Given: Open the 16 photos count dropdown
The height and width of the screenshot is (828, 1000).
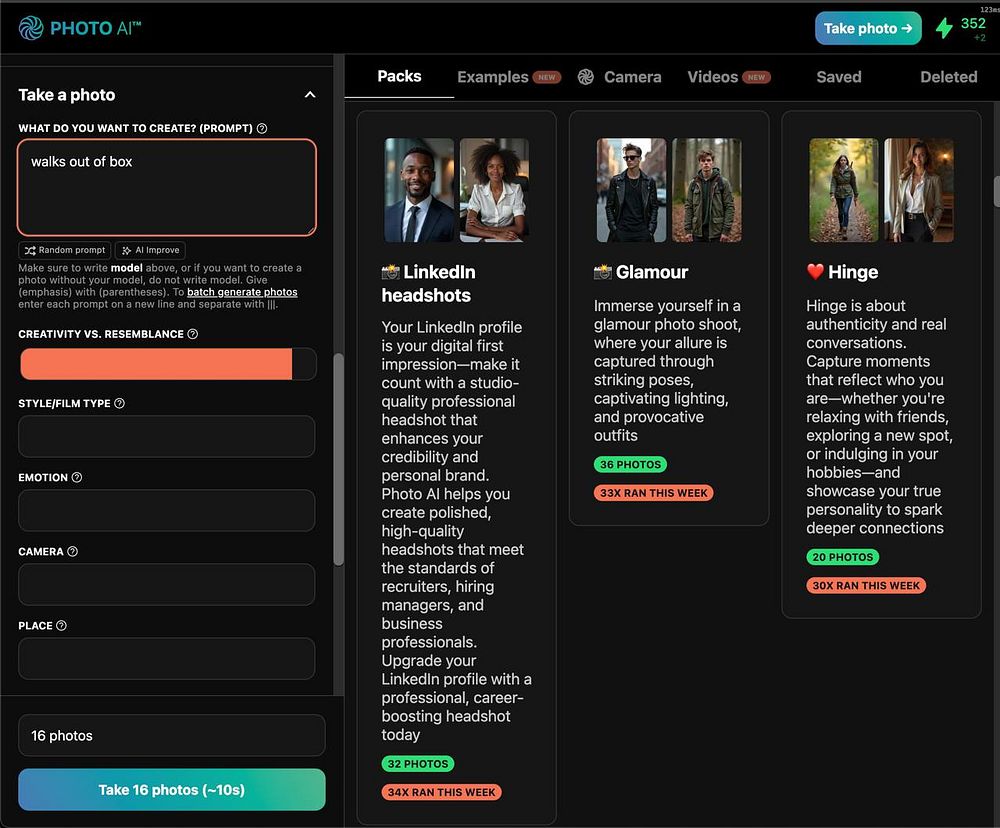Looking at the screenshot, I should [x=172, y=736].
